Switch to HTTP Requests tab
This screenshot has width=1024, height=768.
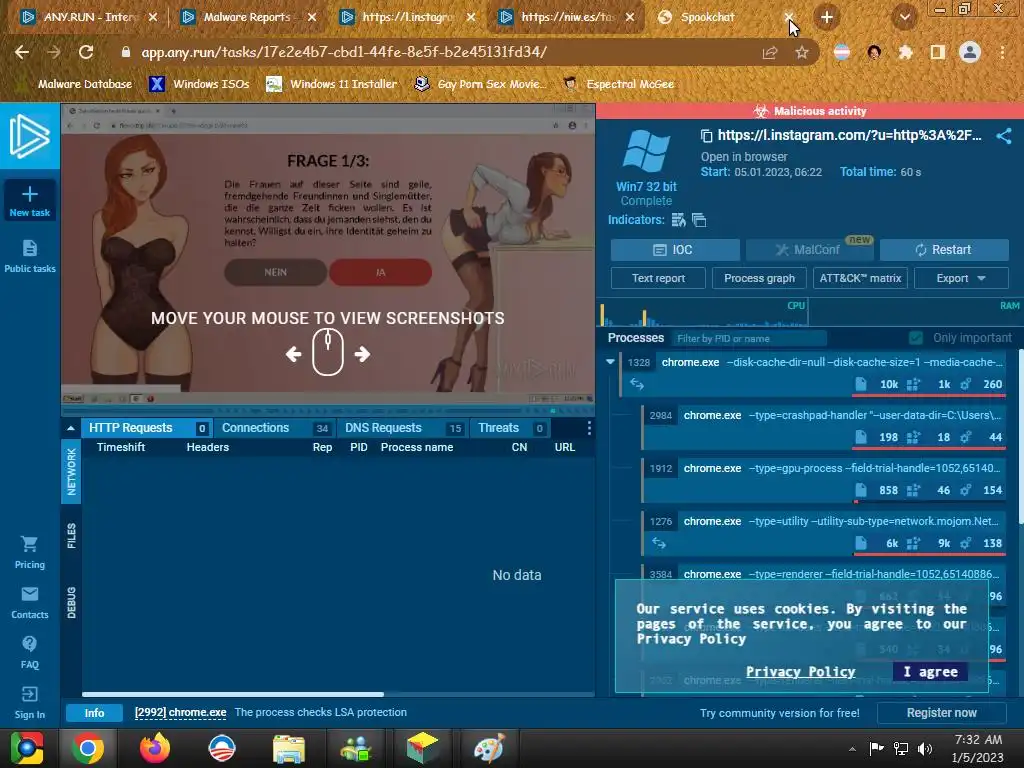[148, 428]
